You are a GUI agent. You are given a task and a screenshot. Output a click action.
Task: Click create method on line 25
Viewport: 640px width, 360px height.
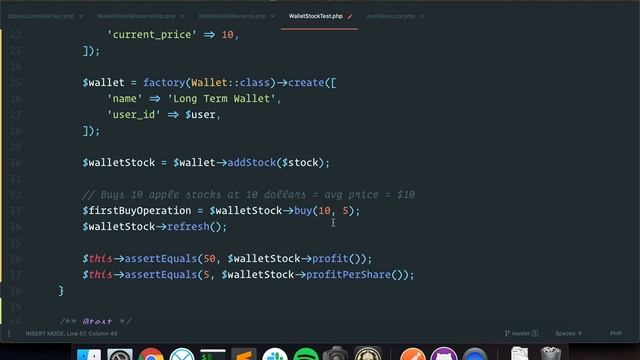(306, 83)
